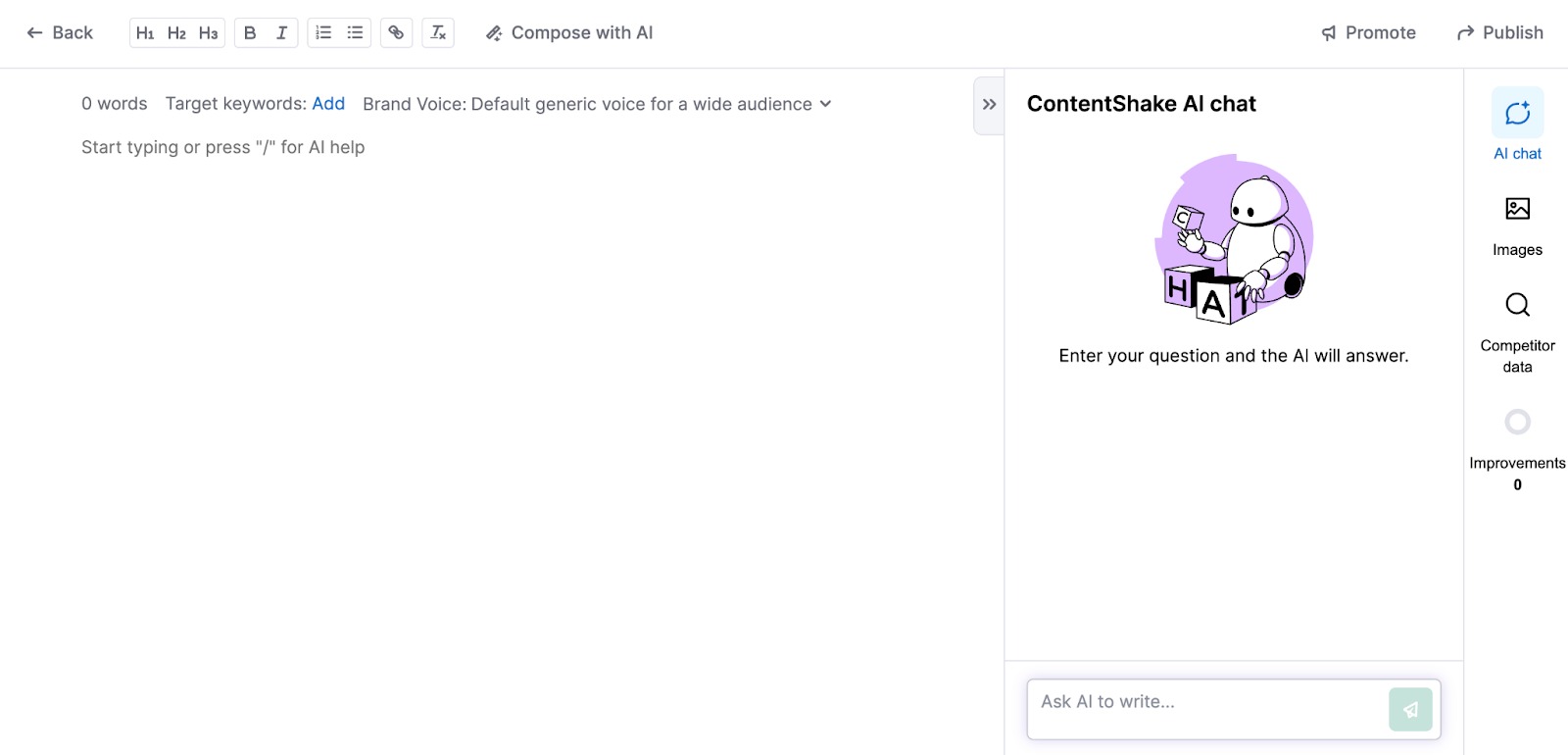Toggle bold formatting
This screenshot has width=1568, height=755.
[x=250, y=33]
